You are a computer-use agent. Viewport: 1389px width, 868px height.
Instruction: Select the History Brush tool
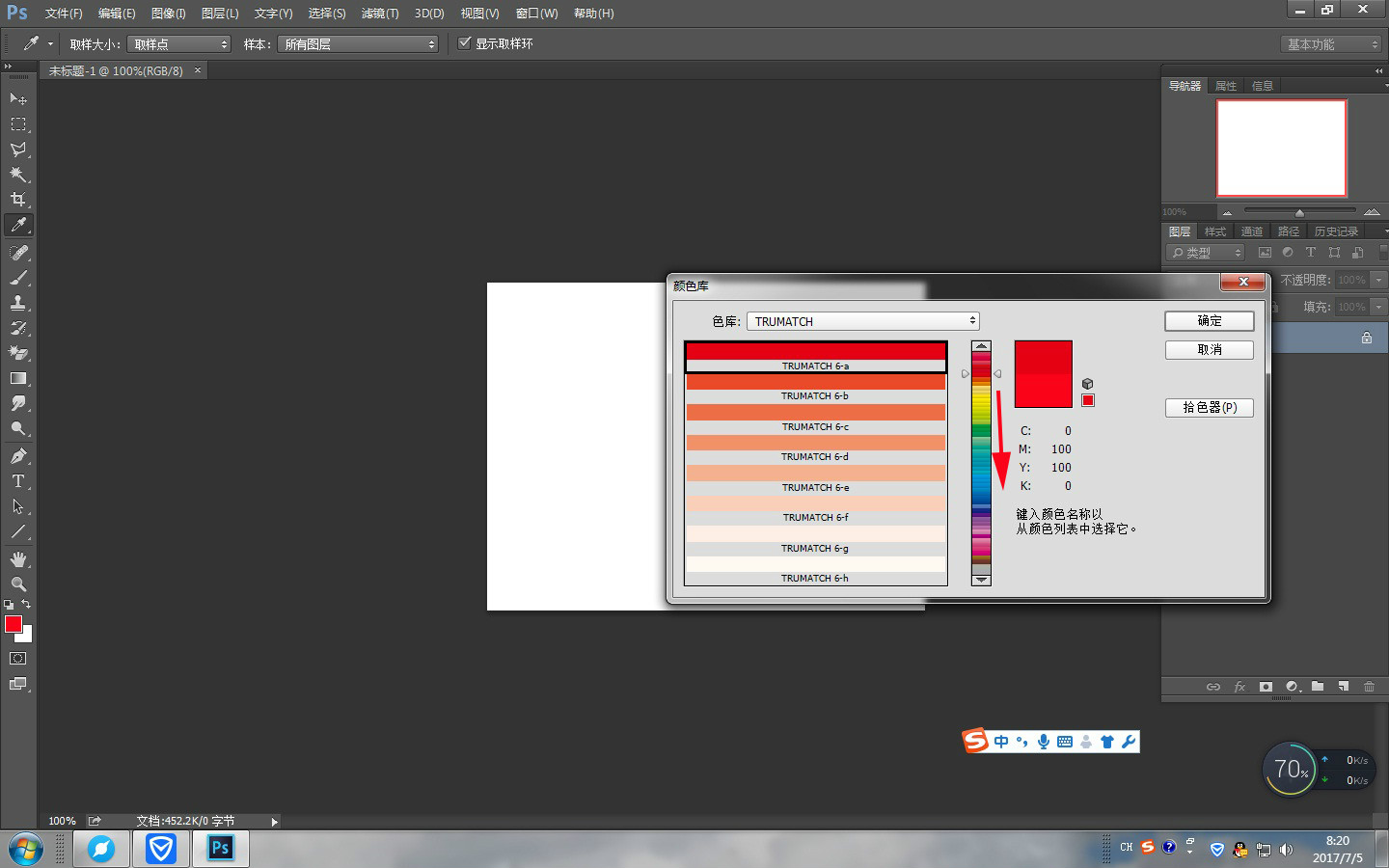point(18,328)
